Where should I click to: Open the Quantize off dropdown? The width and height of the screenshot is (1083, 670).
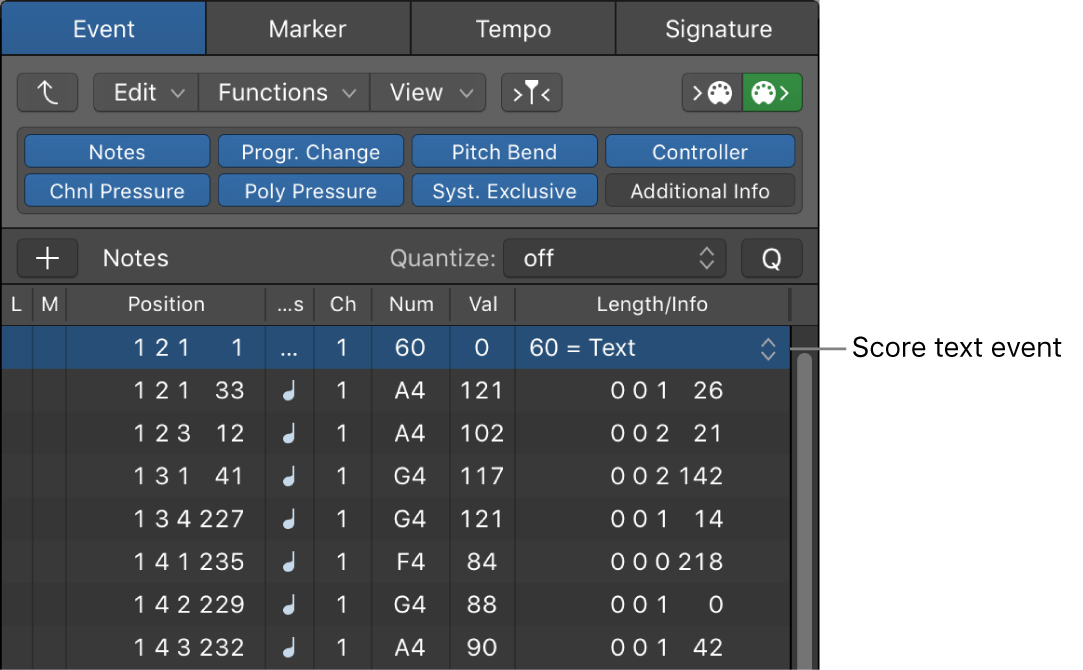tap(614, 257)
